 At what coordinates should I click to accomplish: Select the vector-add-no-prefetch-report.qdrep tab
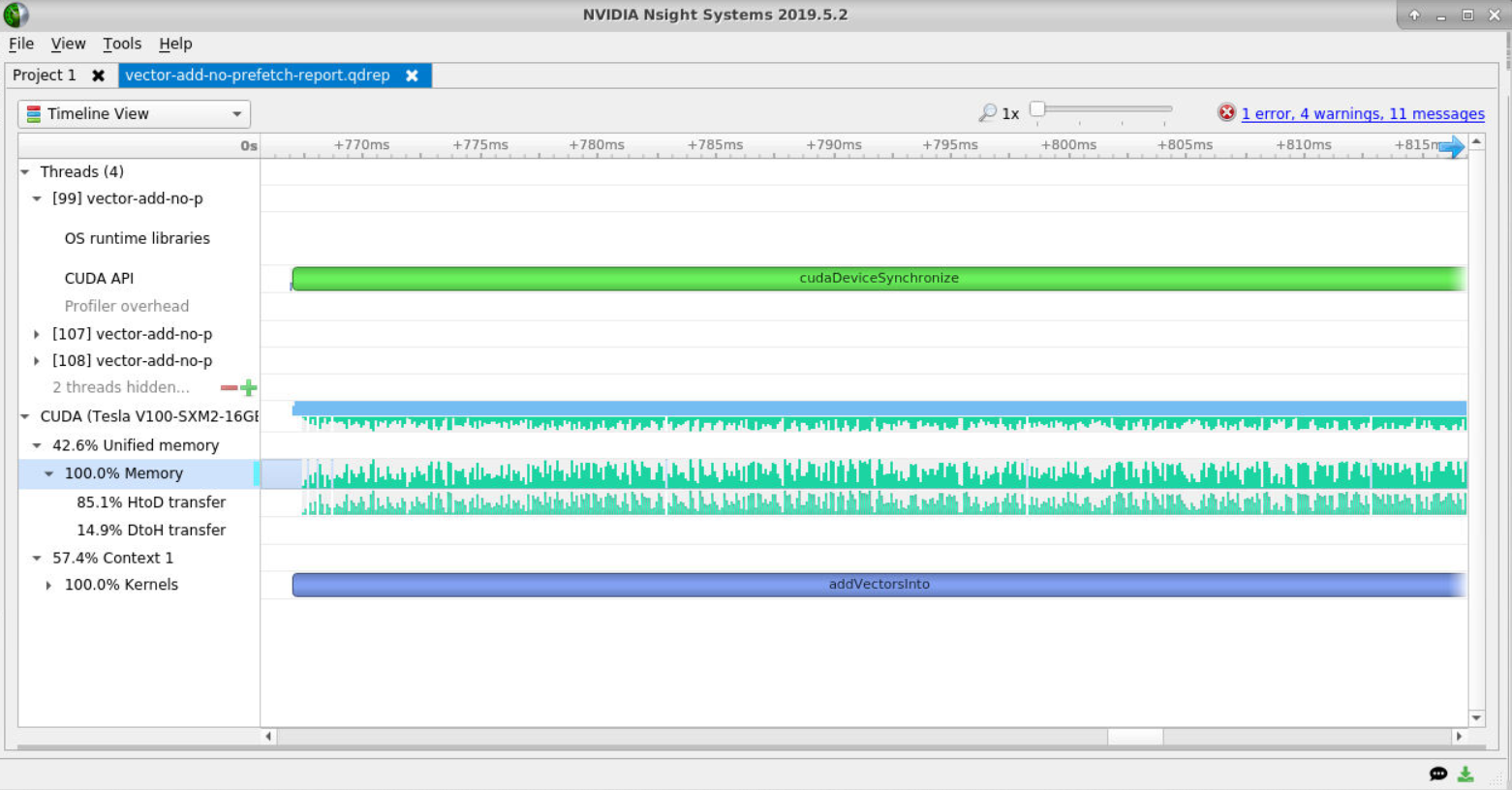258,76
